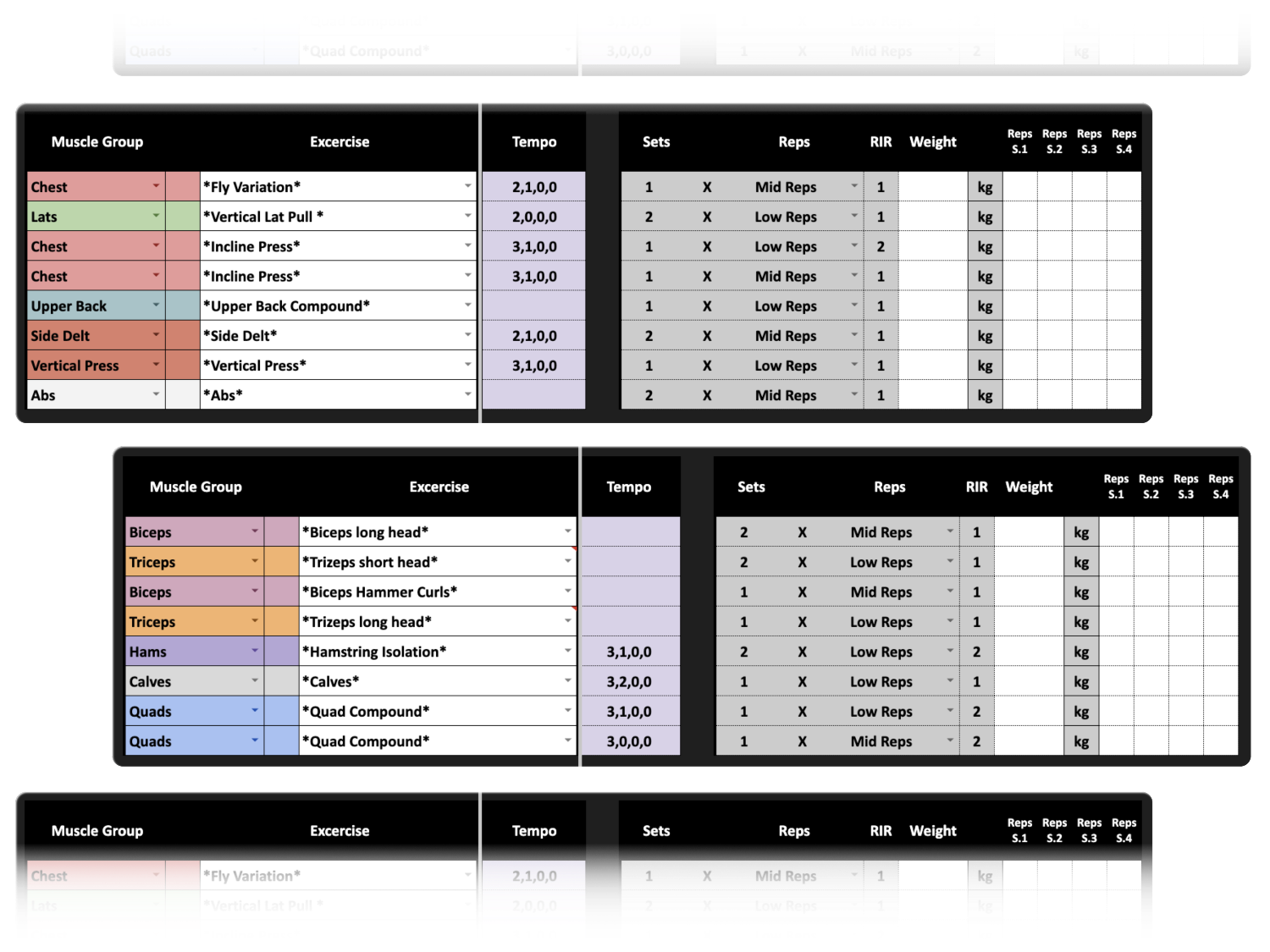This screenshot has height=952, width=1270.
Task: Open reps range dropdown in Vertical Press row
Action: tap(854, 366)
